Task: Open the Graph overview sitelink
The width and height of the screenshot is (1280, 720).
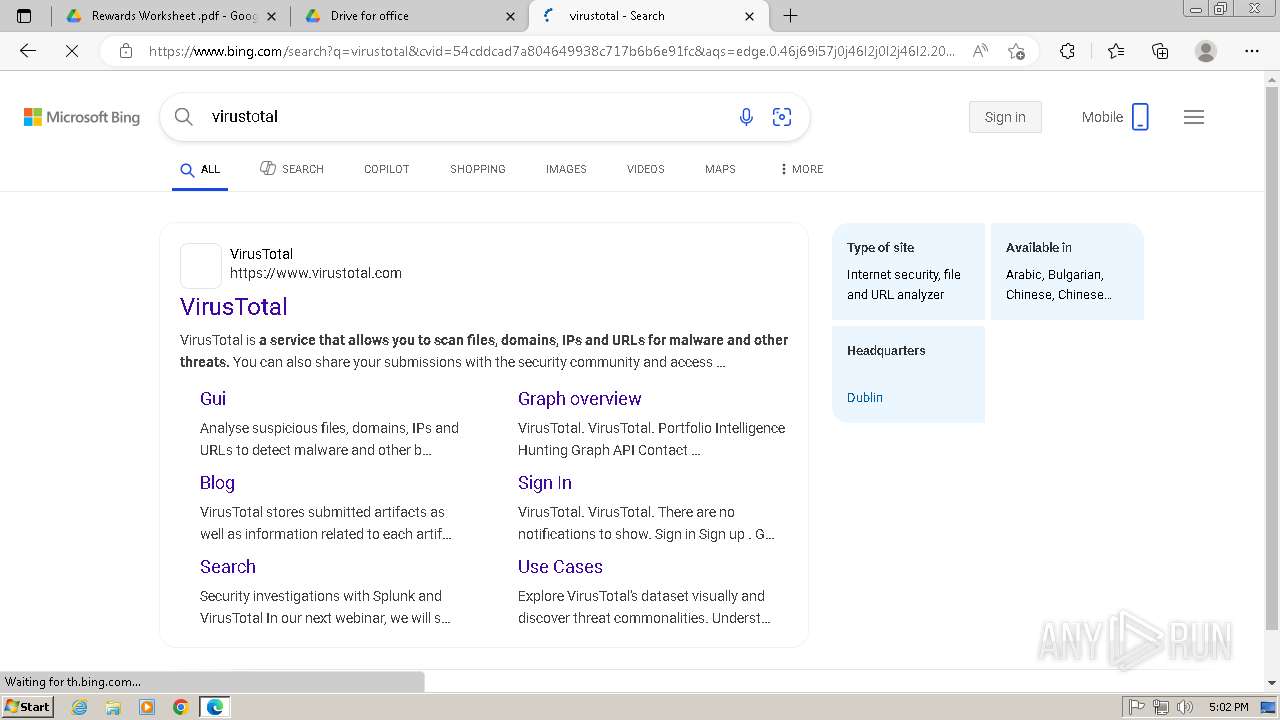Action: click(580, 399)
